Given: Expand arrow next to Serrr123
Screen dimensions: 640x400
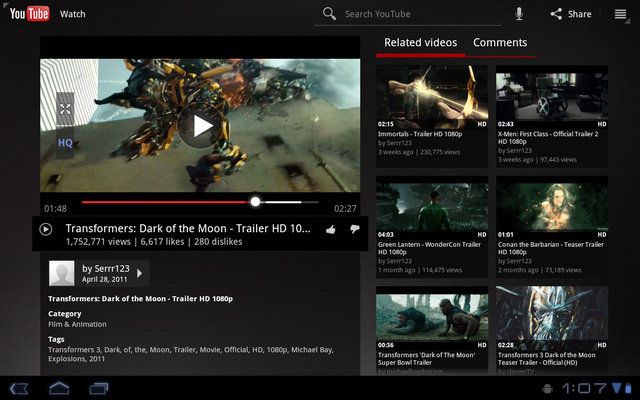Looking at the screenshot, I should [x=140, y=273].
